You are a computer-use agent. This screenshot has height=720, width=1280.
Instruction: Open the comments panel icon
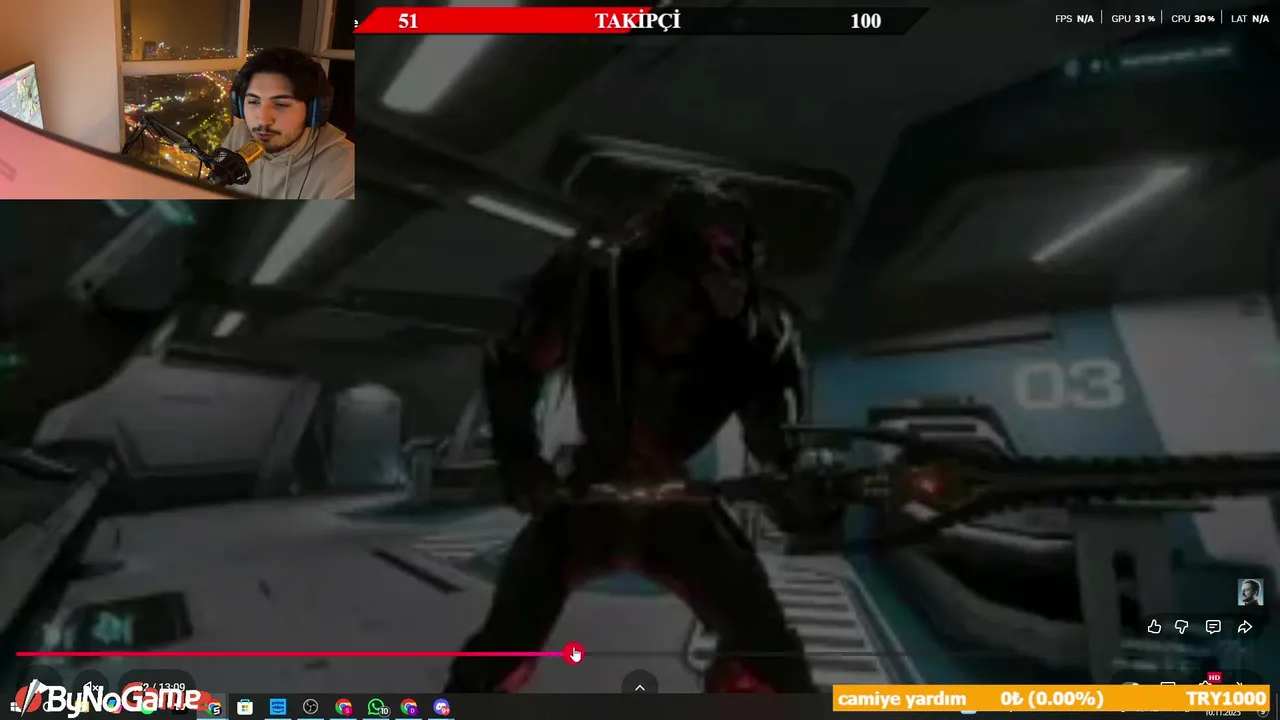point(1213,627)
